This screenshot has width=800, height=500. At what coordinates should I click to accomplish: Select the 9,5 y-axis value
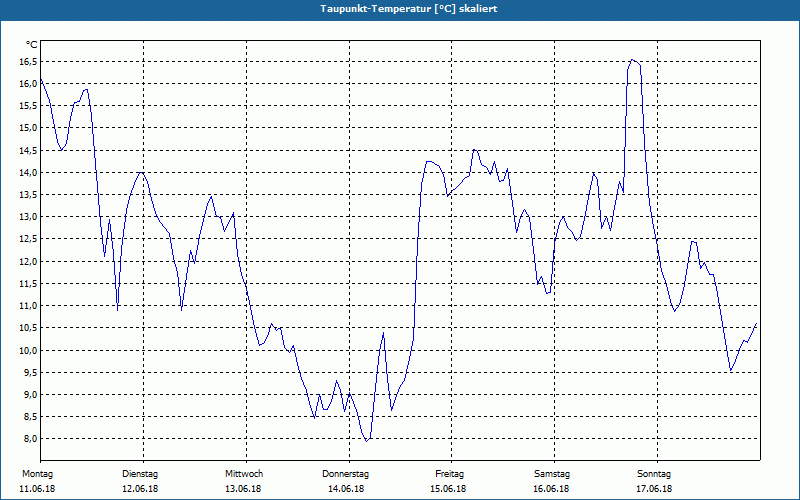tap(31, 372)
